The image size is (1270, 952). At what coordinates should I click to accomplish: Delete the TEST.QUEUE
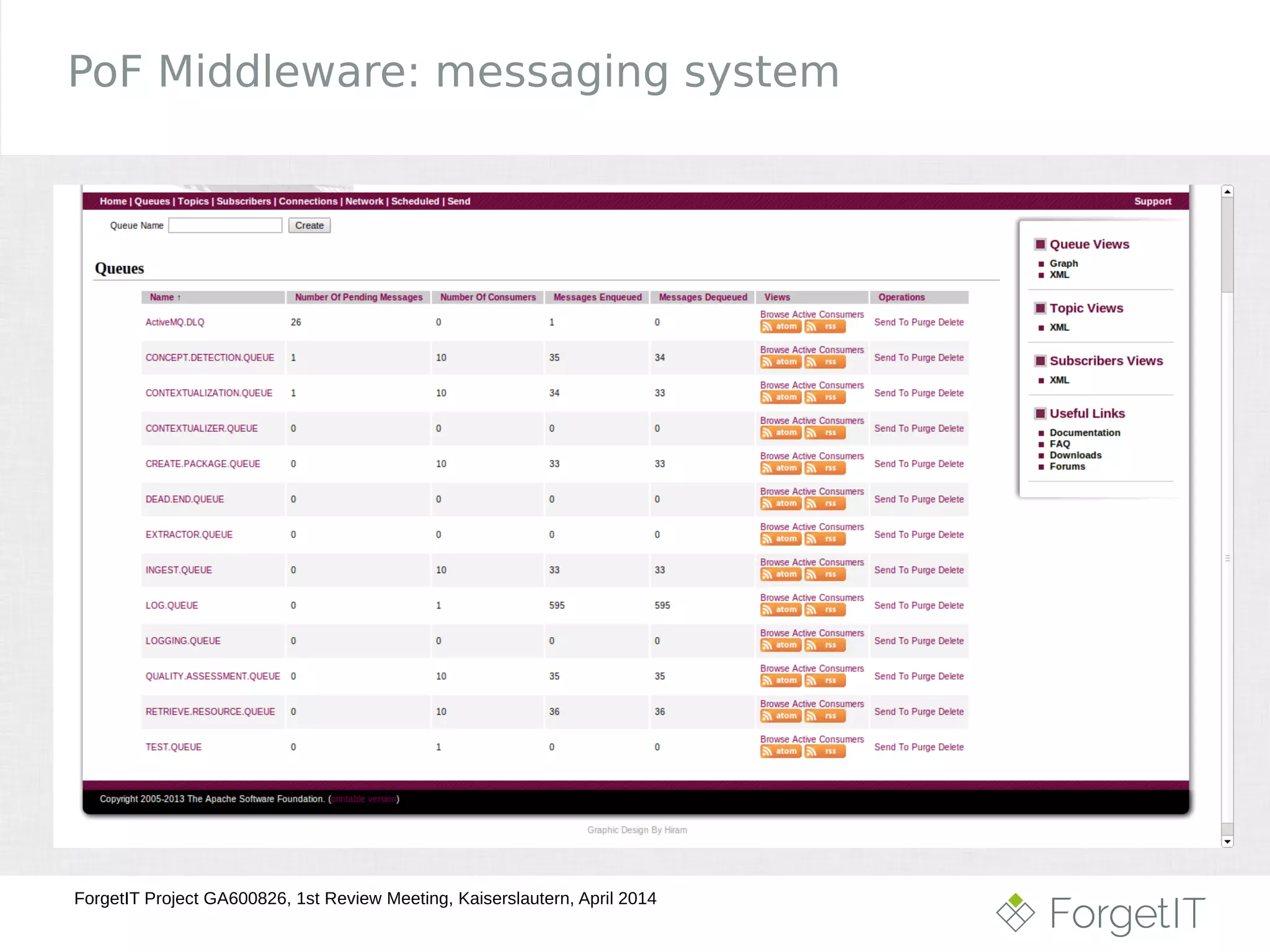tap(951, 747)
